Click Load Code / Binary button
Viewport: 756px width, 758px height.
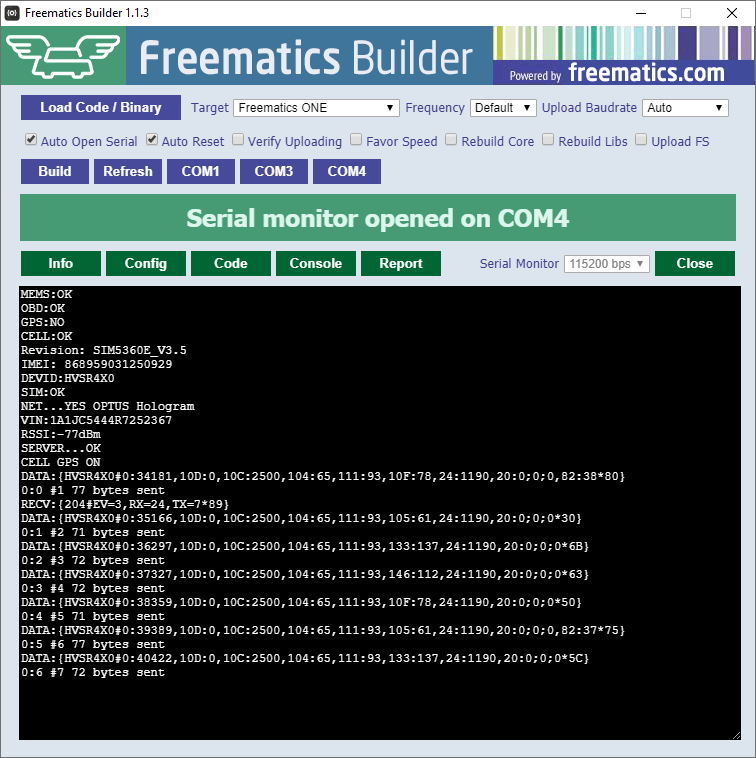(101, 107)
